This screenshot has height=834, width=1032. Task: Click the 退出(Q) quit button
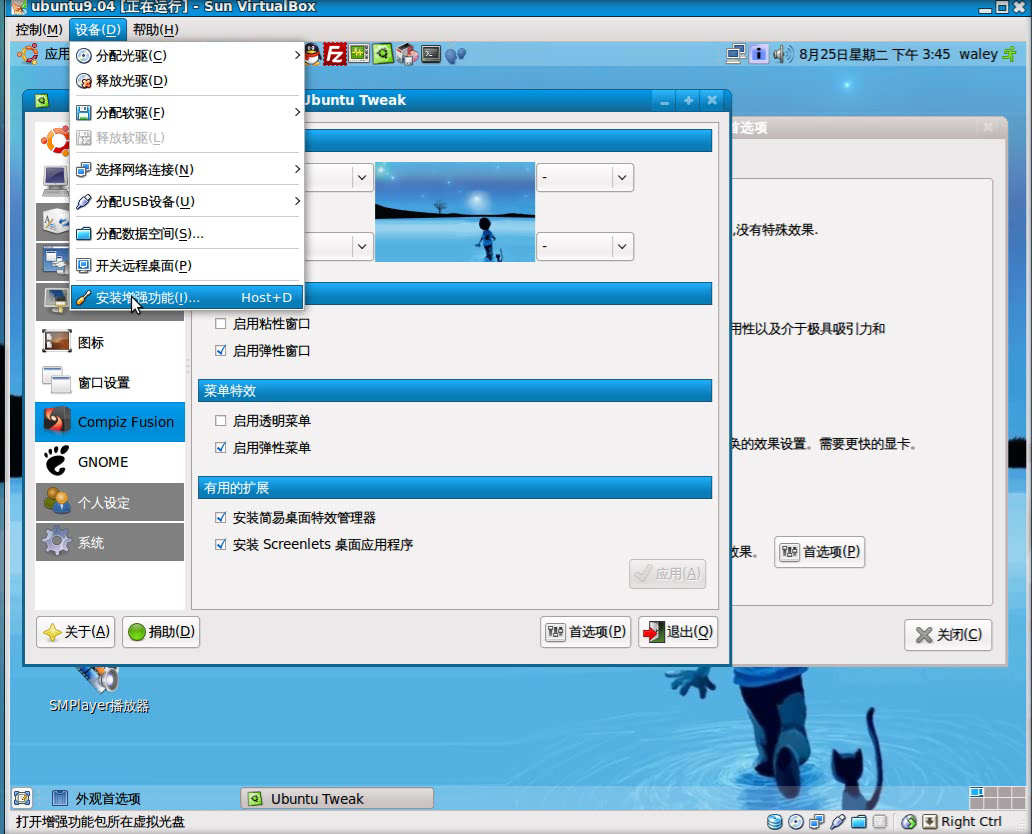677,632
